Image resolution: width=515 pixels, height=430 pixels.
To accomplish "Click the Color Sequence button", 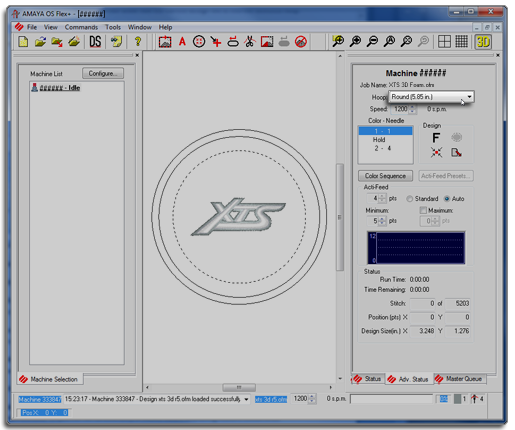I will click(x=385, y=176).
